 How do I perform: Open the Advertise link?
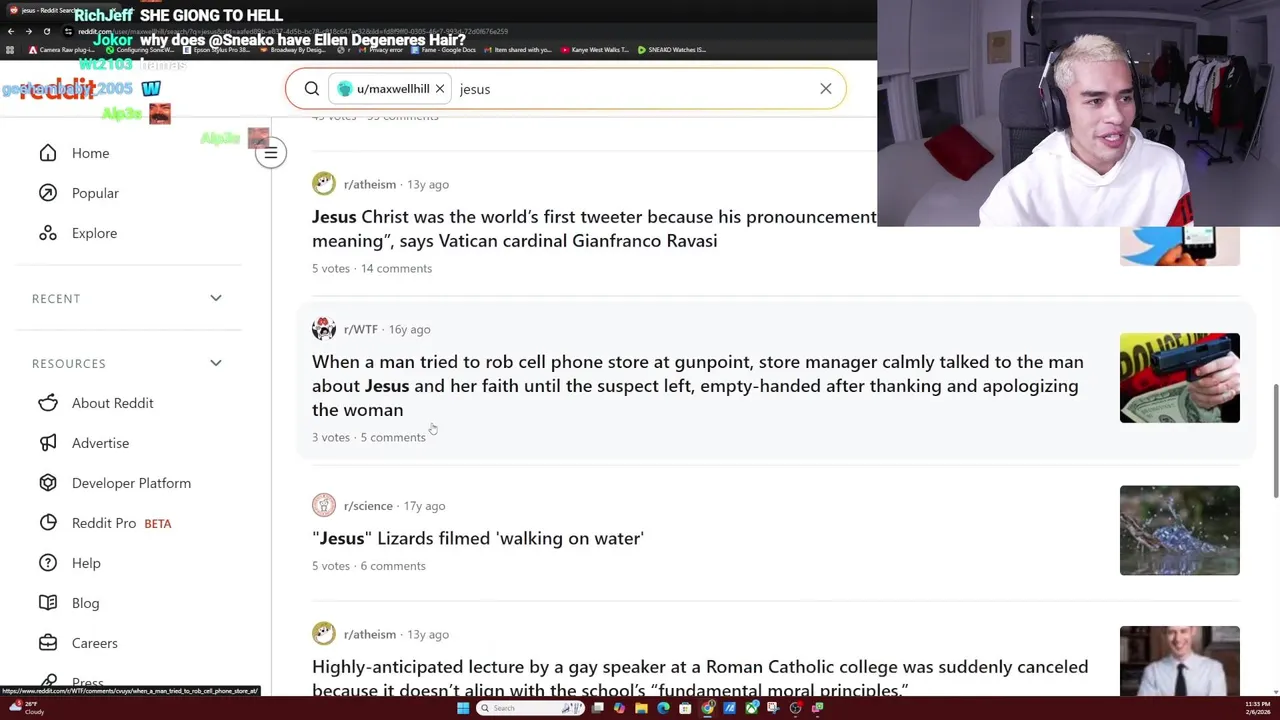100,443
